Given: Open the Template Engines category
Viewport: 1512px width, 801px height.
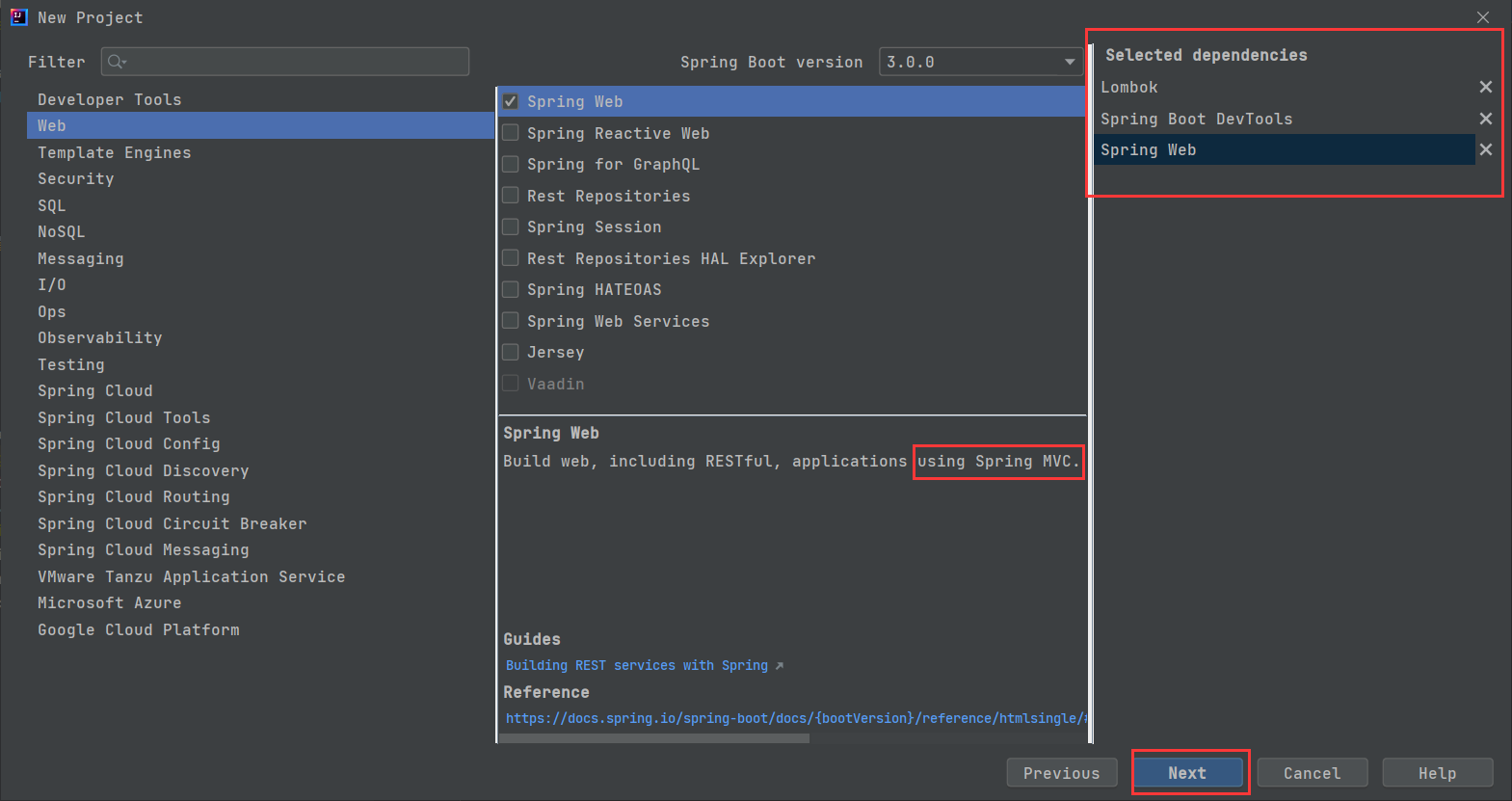Looking at the screenshot, I should coord(260,152).
